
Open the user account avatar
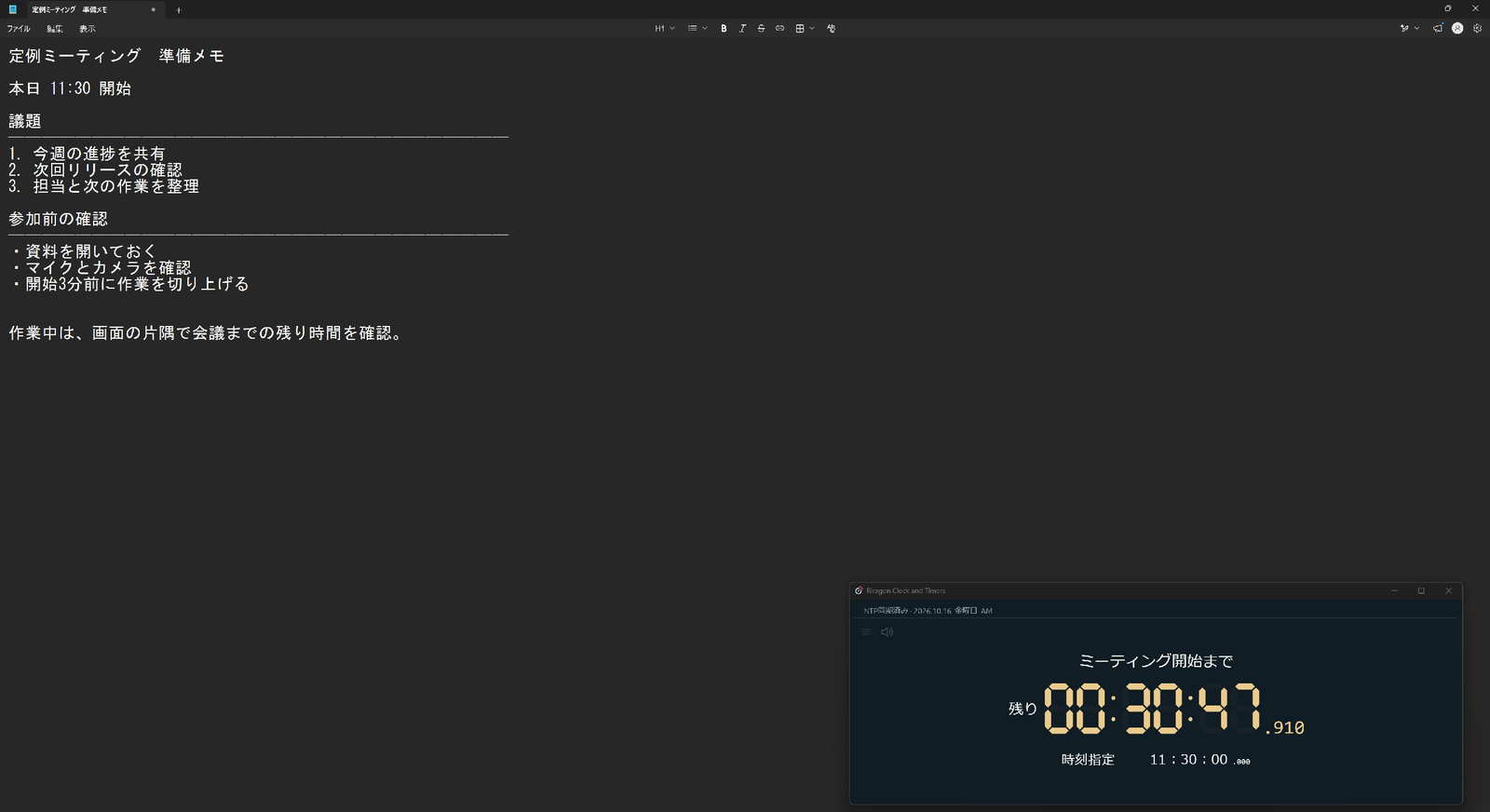pos(1457,29)
